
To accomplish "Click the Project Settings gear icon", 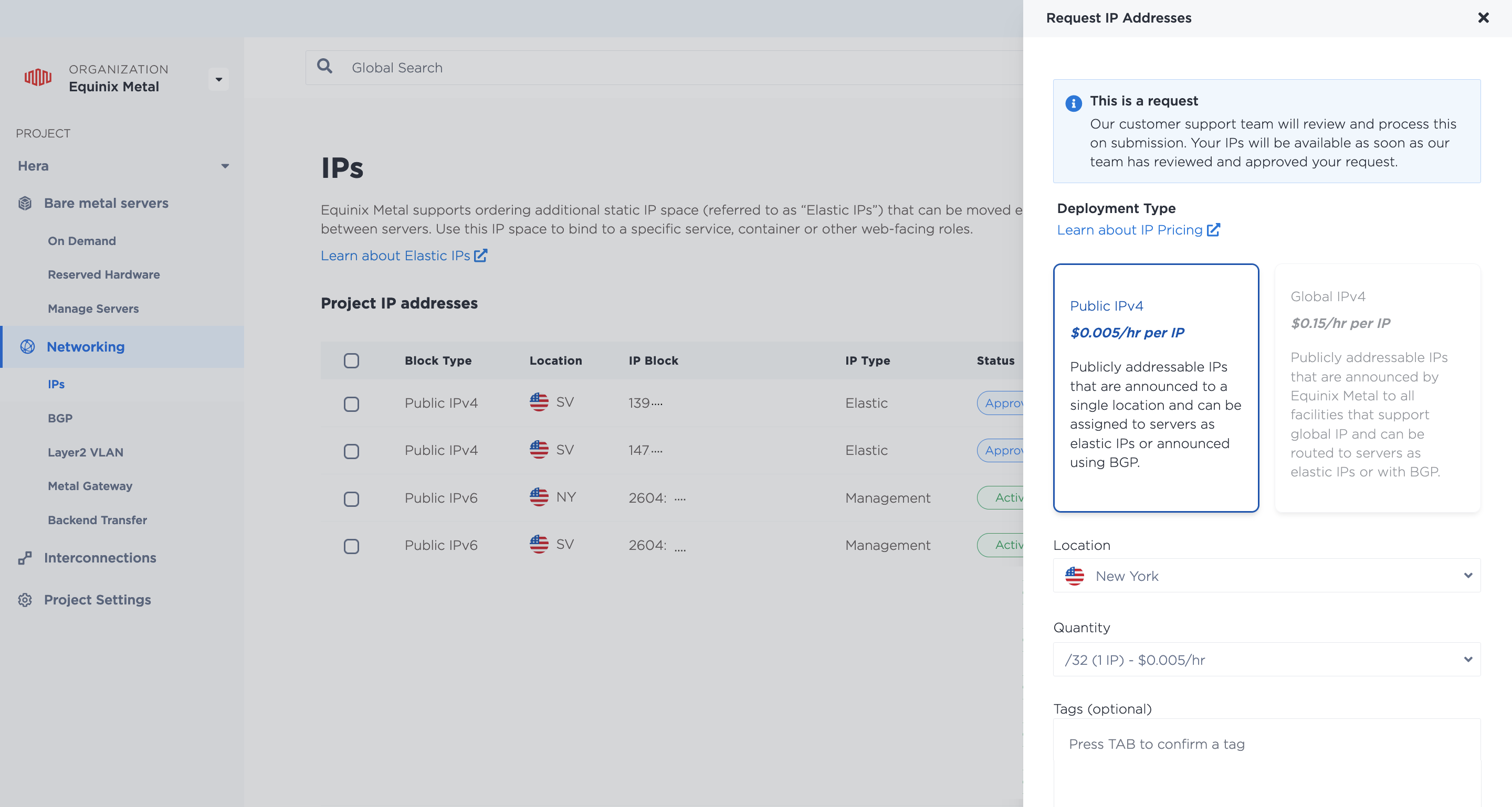I will [25, 600].
